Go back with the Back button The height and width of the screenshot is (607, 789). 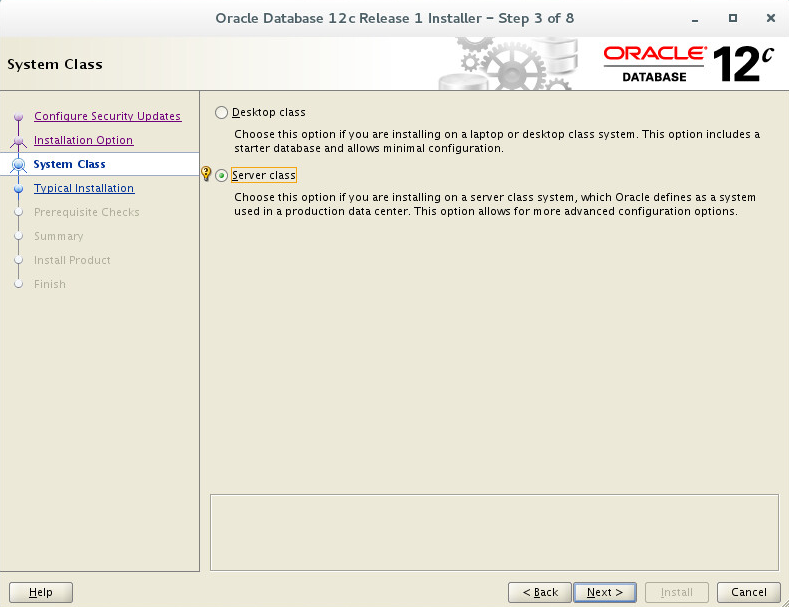(540, 592)
